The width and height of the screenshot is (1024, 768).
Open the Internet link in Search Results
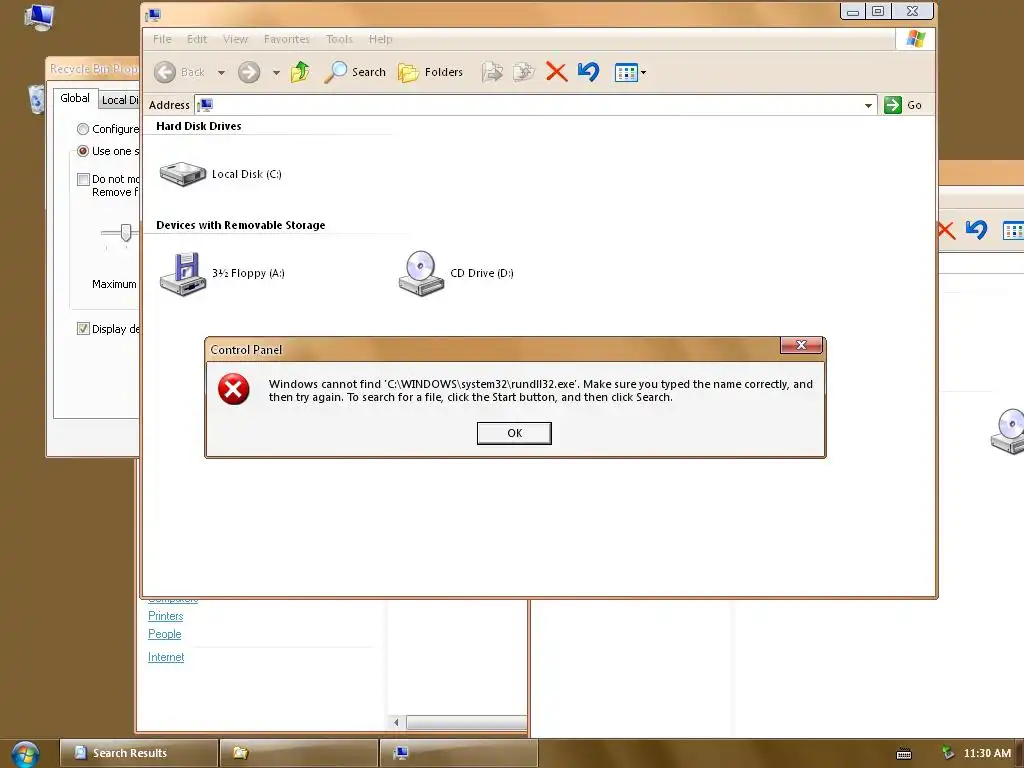click(x=166, y=657)
